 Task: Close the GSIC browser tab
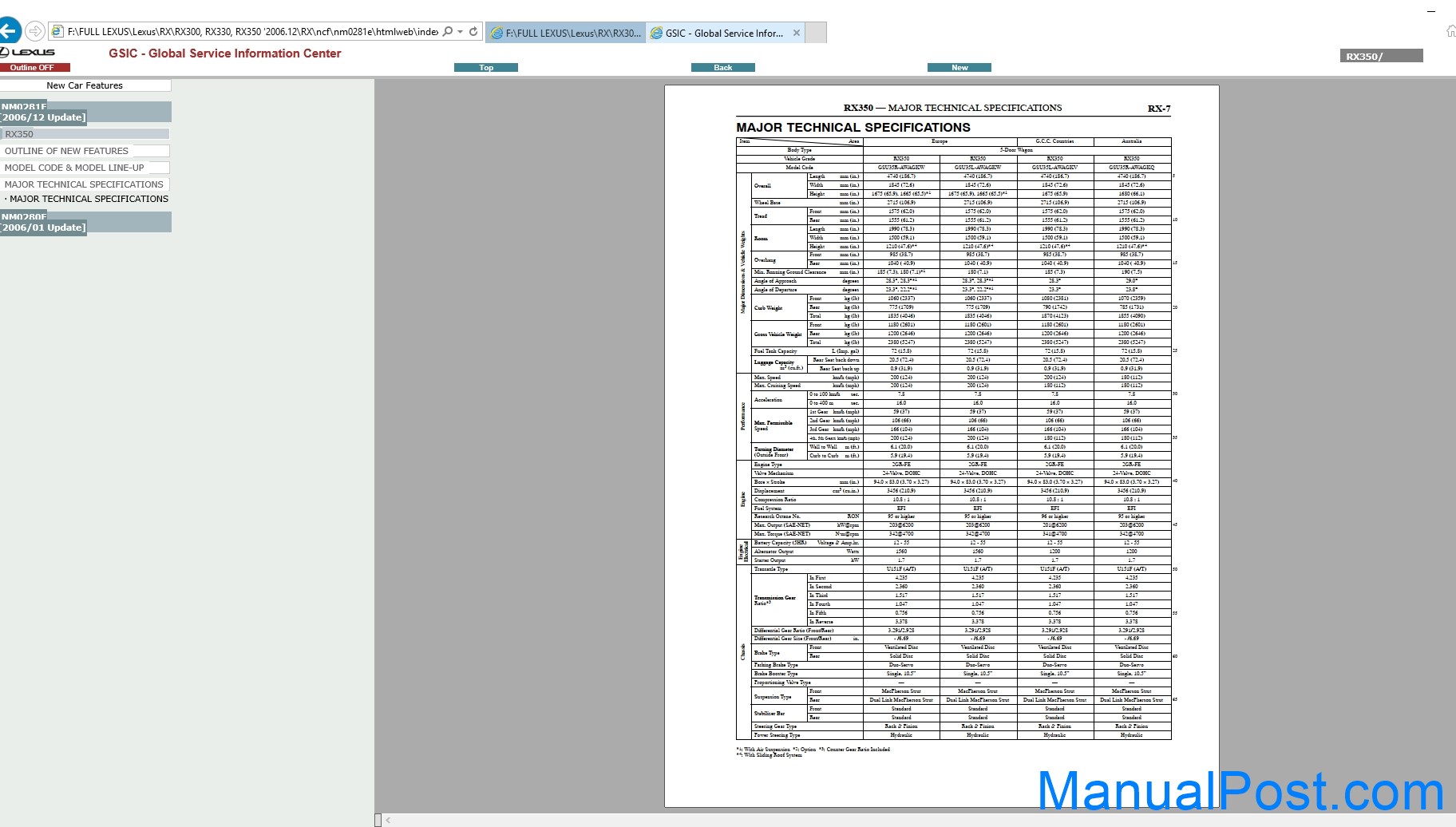coord(796,33)
